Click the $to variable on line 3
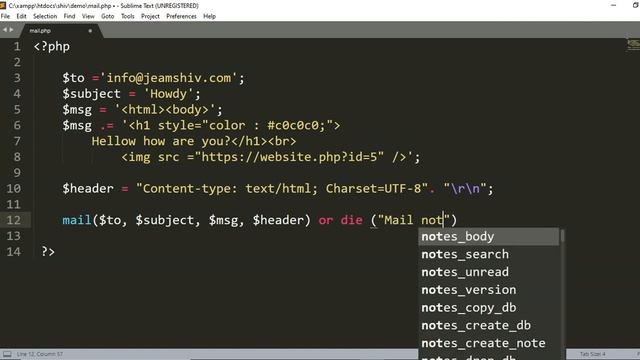Screen dimensions: 640x360 [x=73, y=78]
